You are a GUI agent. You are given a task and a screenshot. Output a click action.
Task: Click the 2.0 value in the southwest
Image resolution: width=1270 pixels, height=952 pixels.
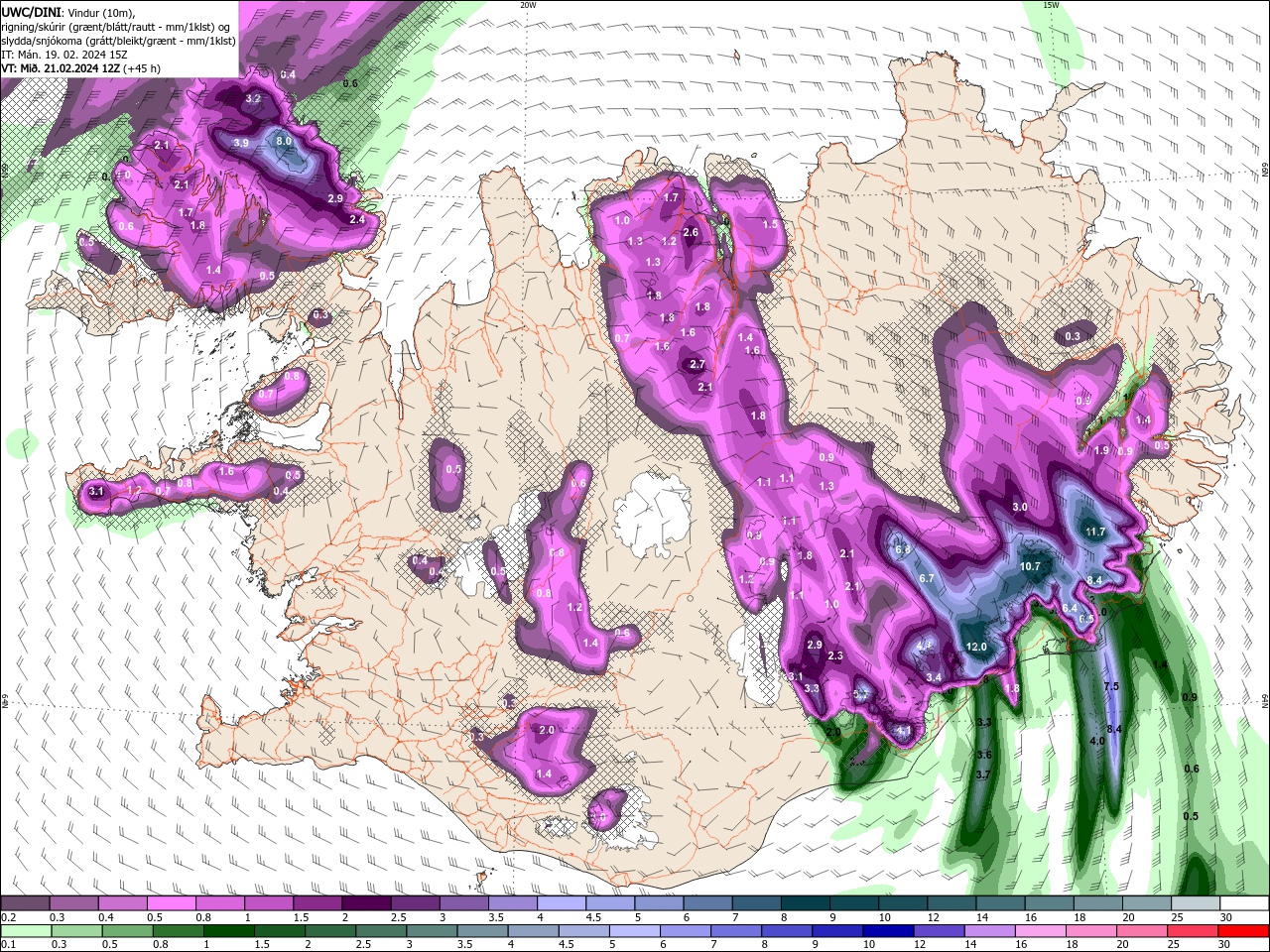pyautogui.click(x=547, y=730)
